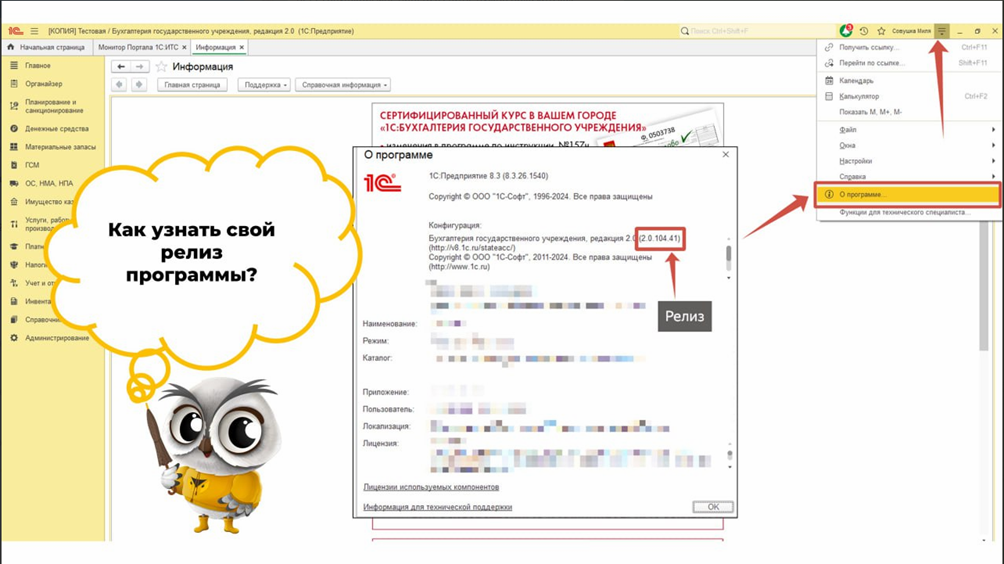Select Показать М, М+, М- menu item
1004x564 pixels.
(x=909, y=112)
